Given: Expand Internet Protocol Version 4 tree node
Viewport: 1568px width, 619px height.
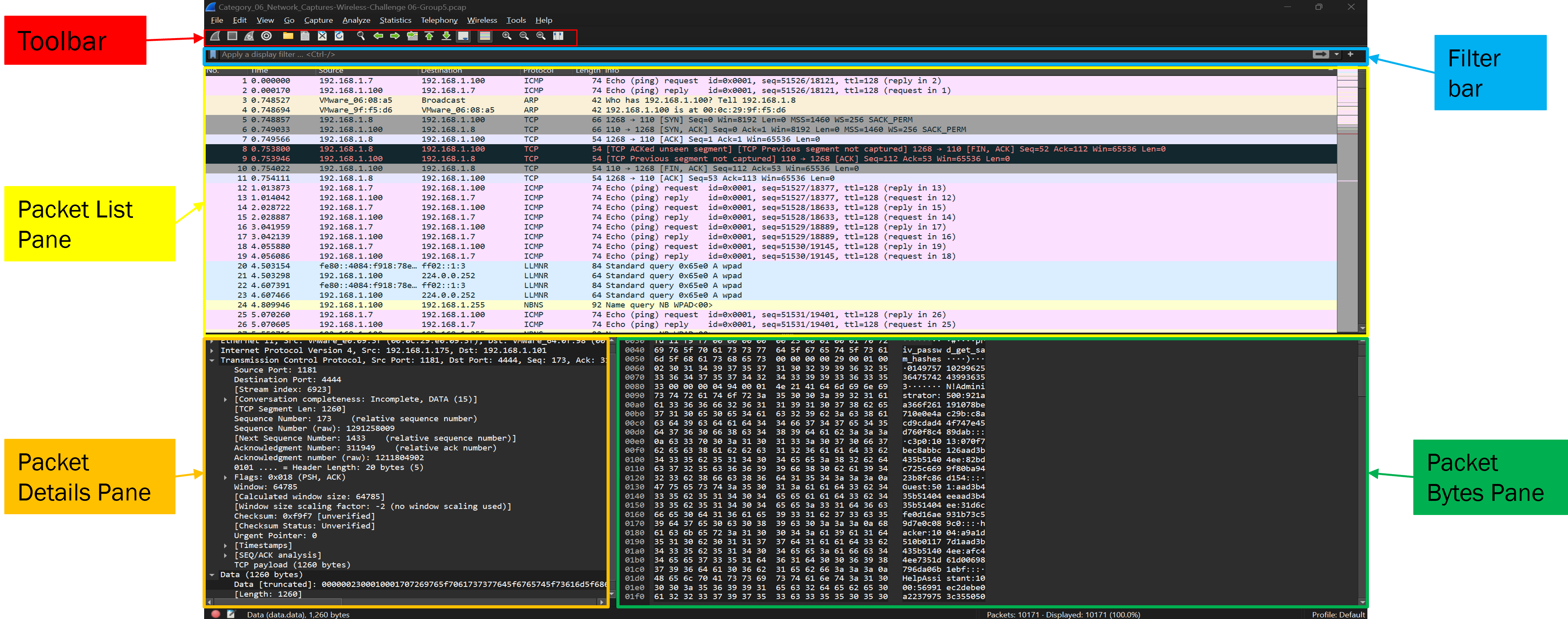Looking at the screenshot, I should point(212,351).
